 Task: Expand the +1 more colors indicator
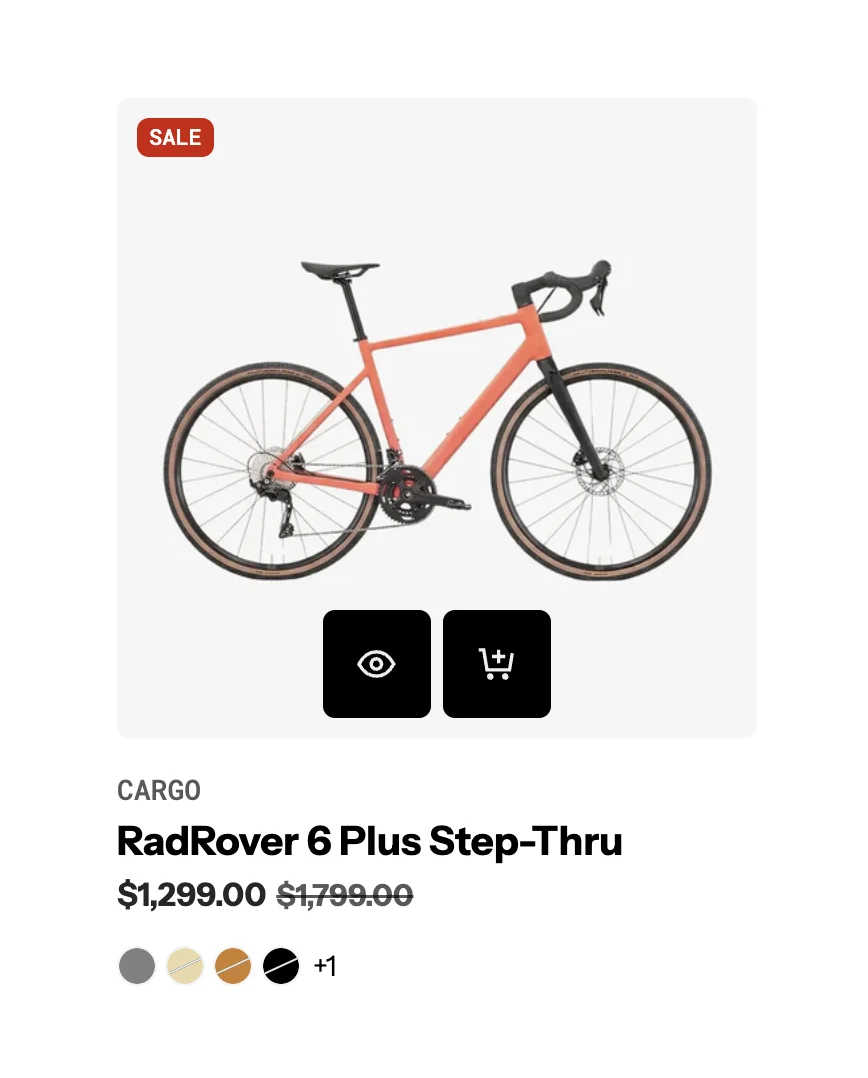325,966
